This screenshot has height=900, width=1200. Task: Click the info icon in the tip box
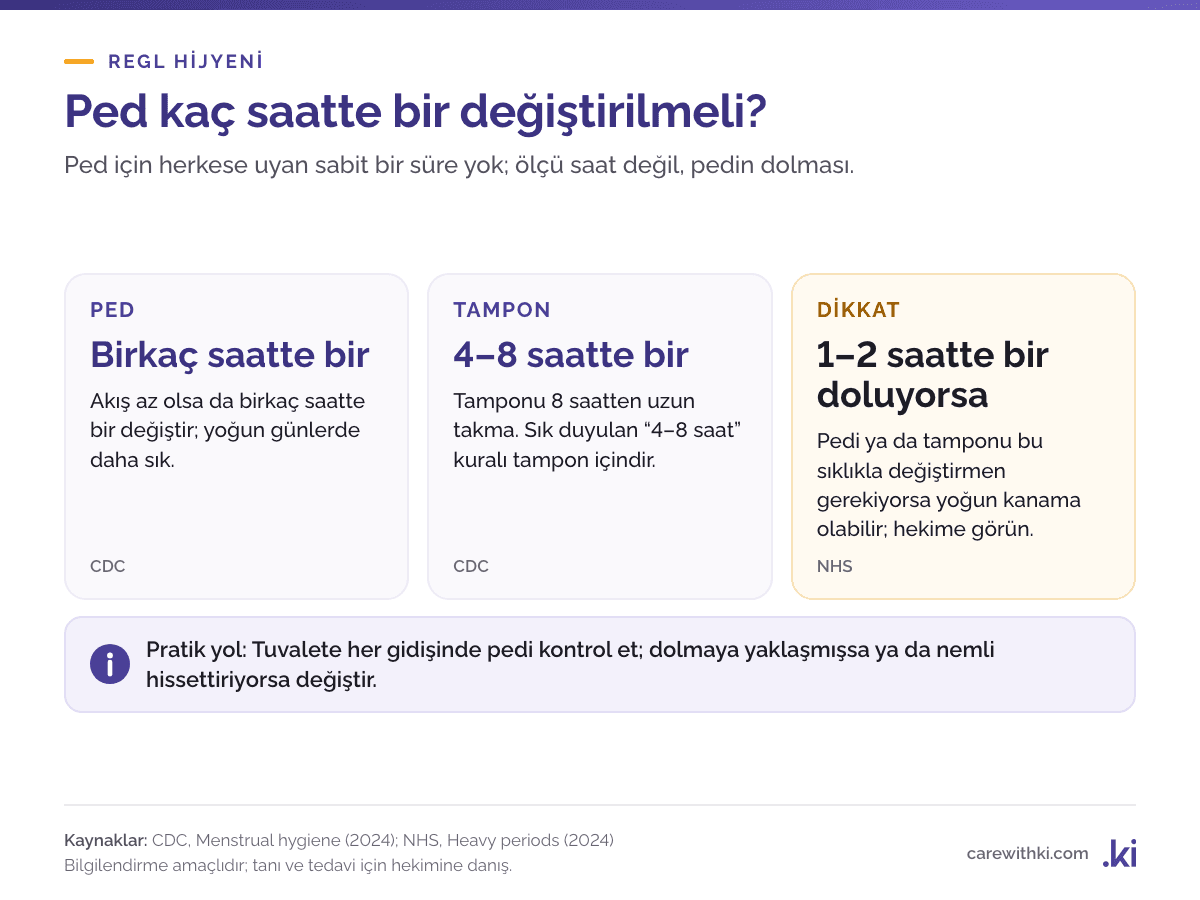coord(110,664)
